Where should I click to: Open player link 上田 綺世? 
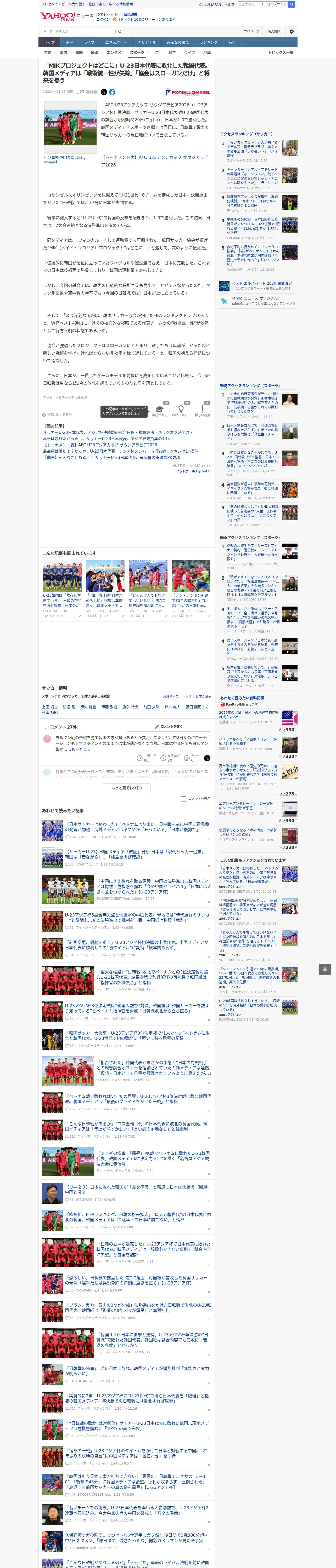[50, 707]
